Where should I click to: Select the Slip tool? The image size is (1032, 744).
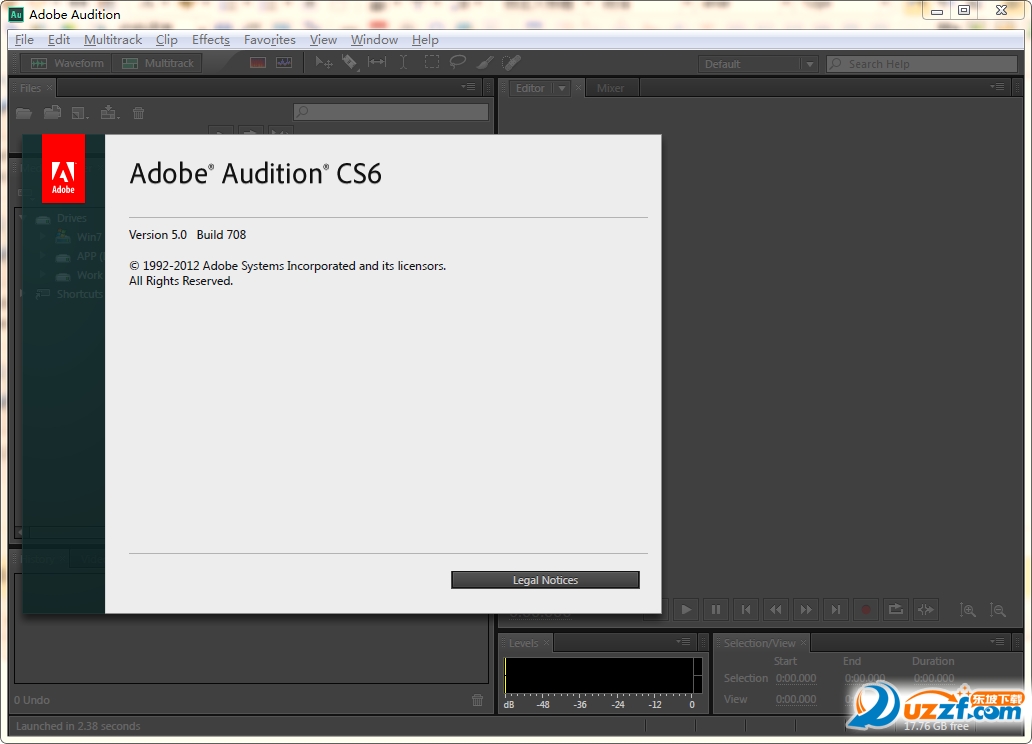click(376, 63)
